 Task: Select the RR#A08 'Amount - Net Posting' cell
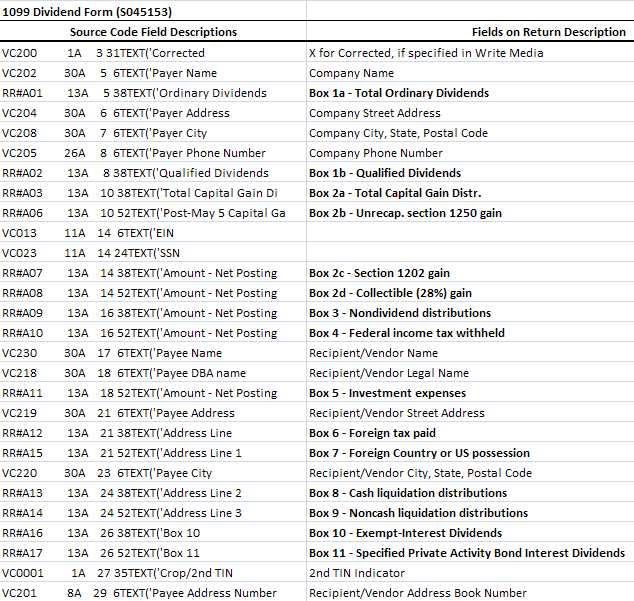153,293
